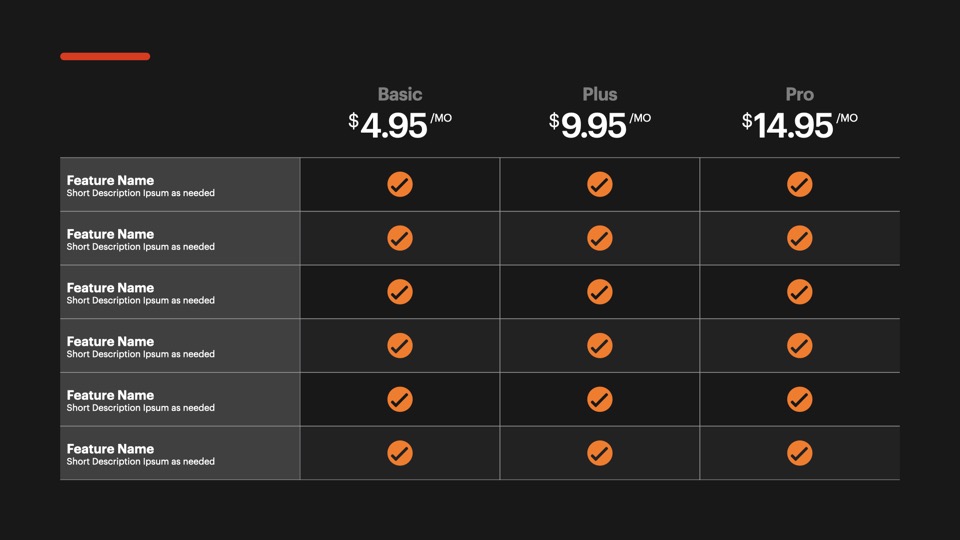Select the Pro plan heading
Viewport: 960px width, 540px height.
pyautogui.click(x=800, y=95)
